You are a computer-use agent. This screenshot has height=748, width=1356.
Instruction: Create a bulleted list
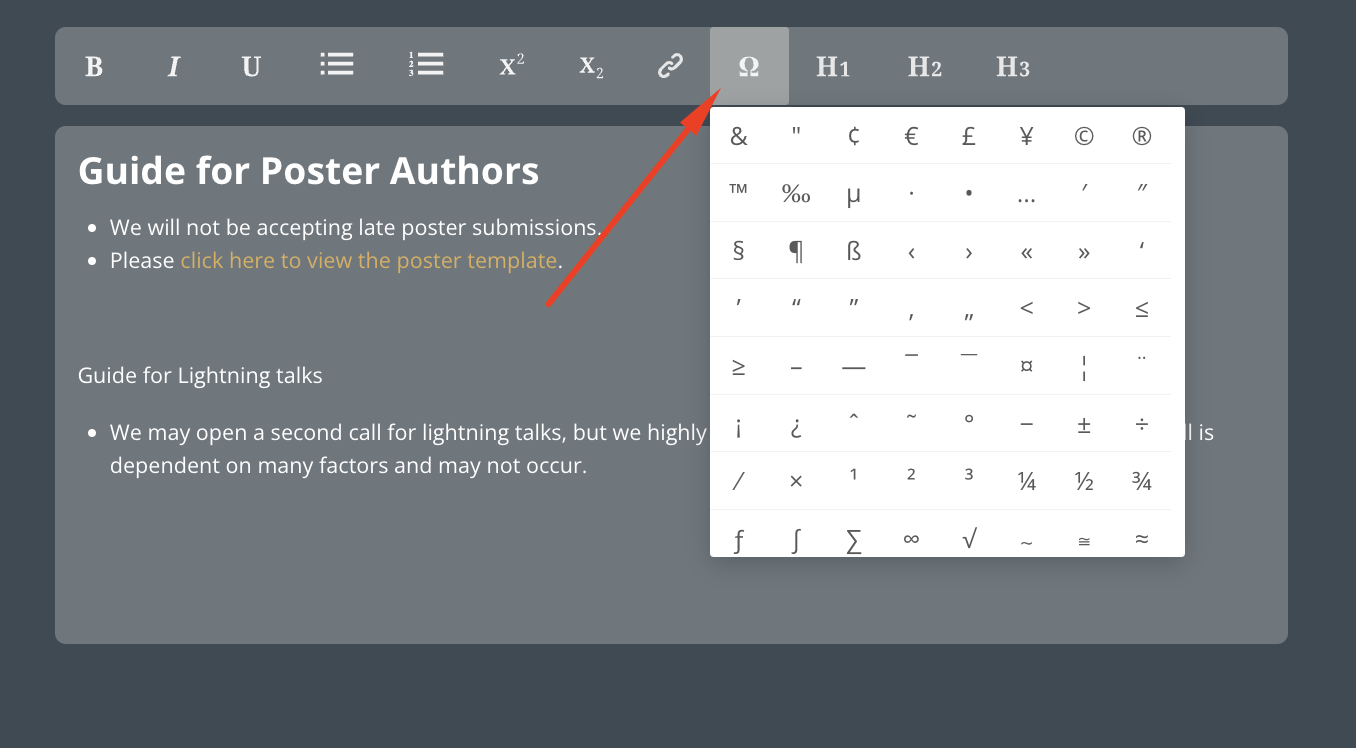(336, 64)
